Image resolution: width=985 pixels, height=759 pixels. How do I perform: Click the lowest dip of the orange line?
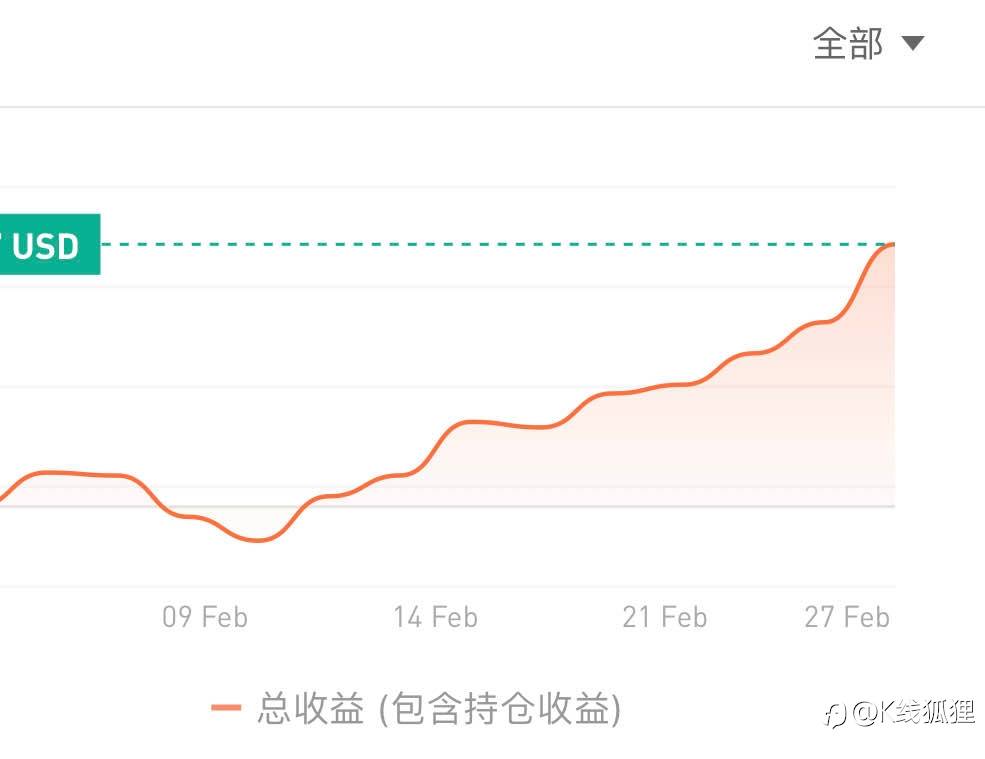pos(258,540)
